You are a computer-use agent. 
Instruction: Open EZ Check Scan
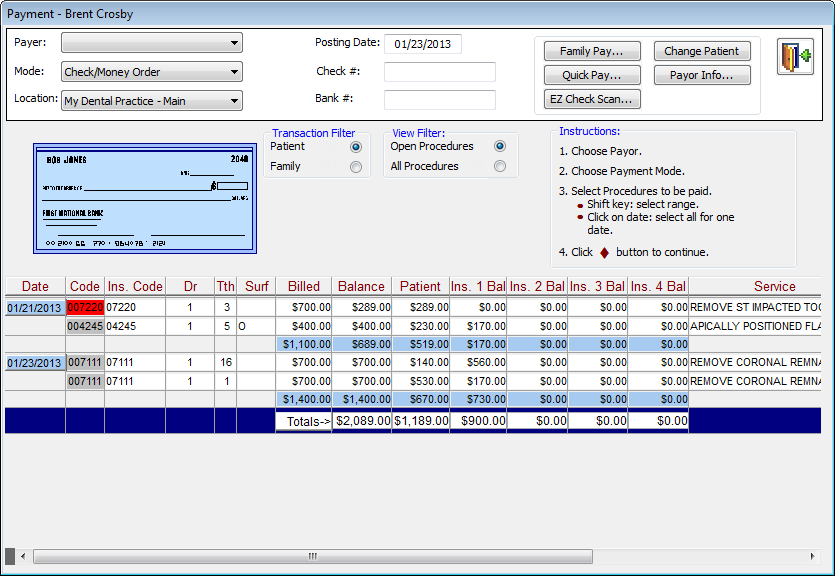pos(592,99)
